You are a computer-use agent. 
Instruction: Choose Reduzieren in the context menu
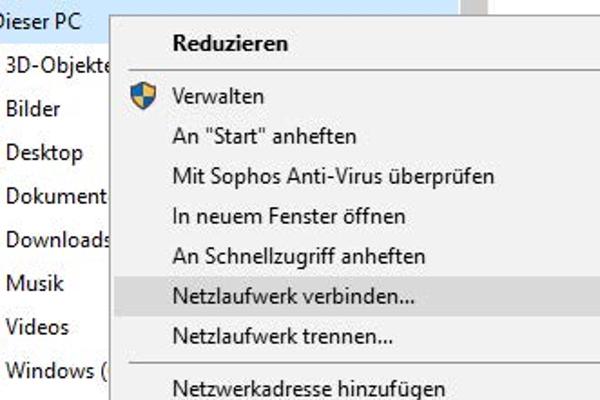click(230, 43)
